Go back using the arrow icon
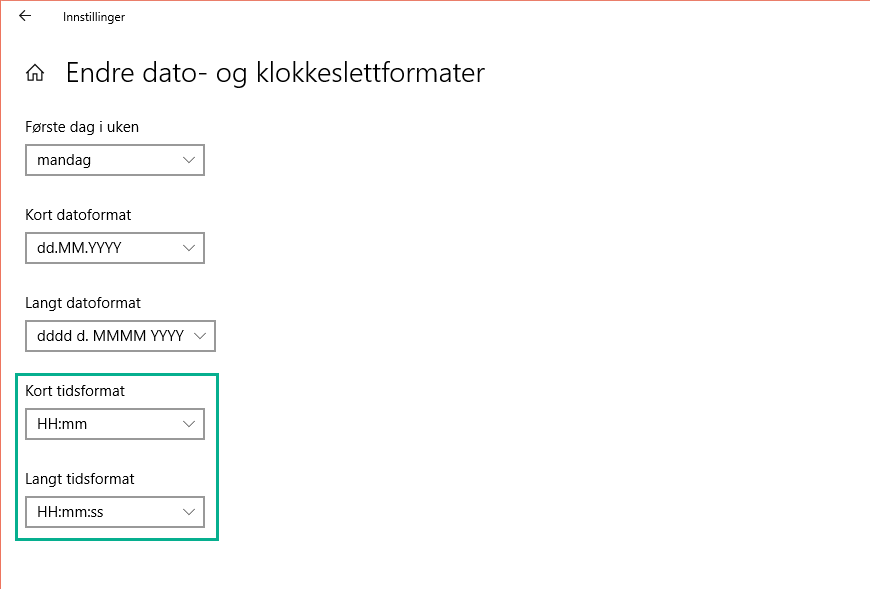The width and height of the screenshot is (870, 589). pyautogui.click(x=25, y=16)
